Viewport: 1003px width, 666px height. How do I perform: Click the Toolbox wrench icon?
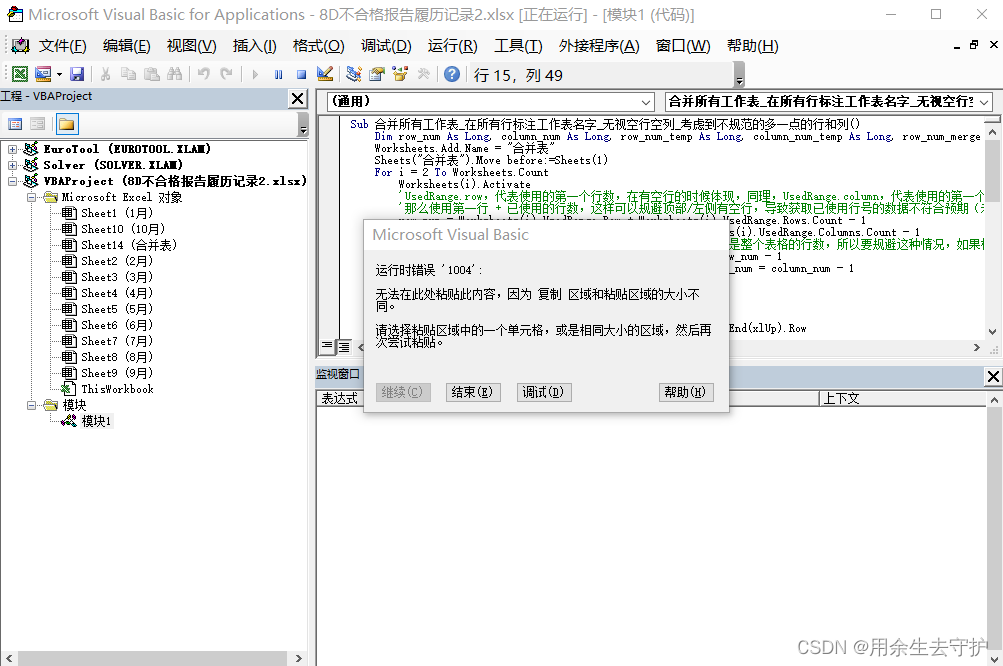point(423,74)
